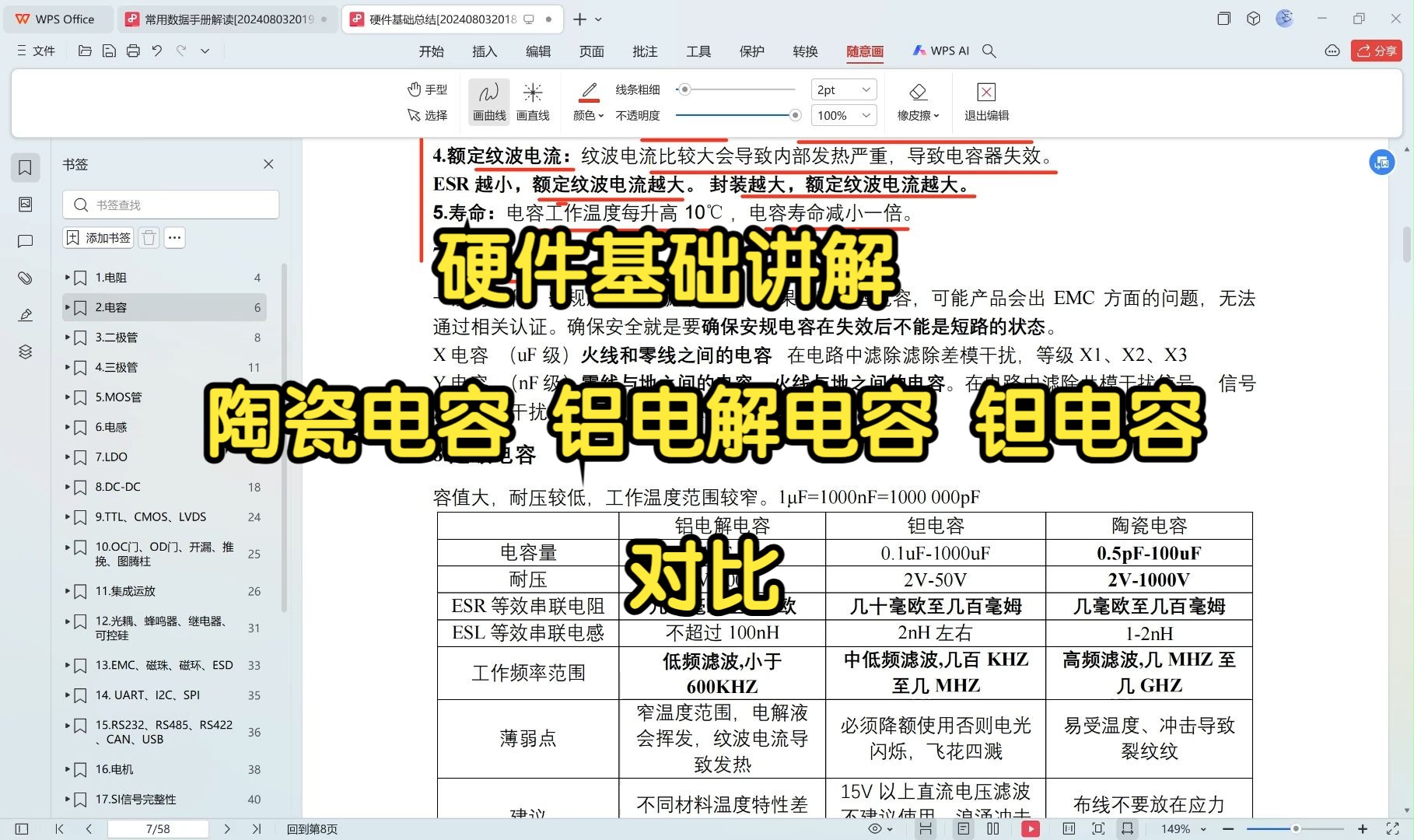Click the cloud sync icon near share button
Screen dimensions: 1414x840
[x=1332, y=51]
